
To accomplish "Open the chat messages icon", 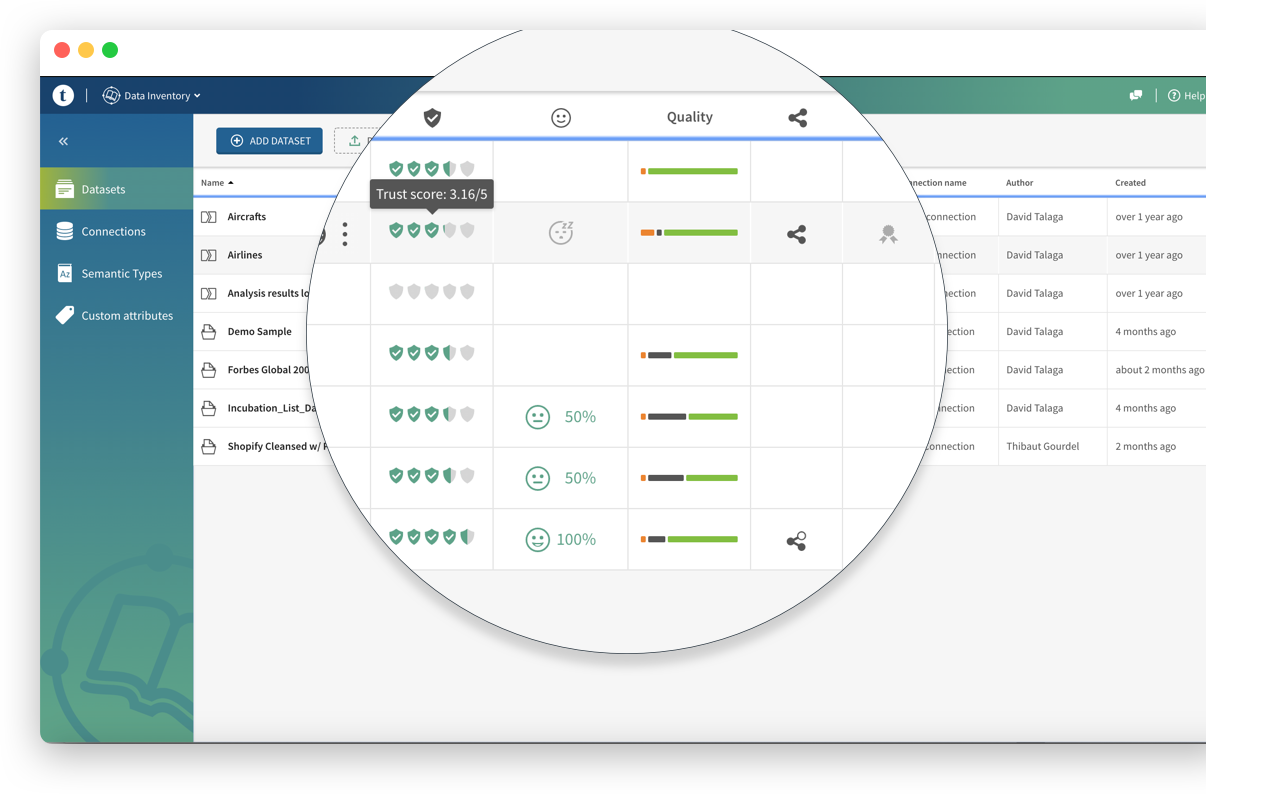I will tap(1136, 96).
